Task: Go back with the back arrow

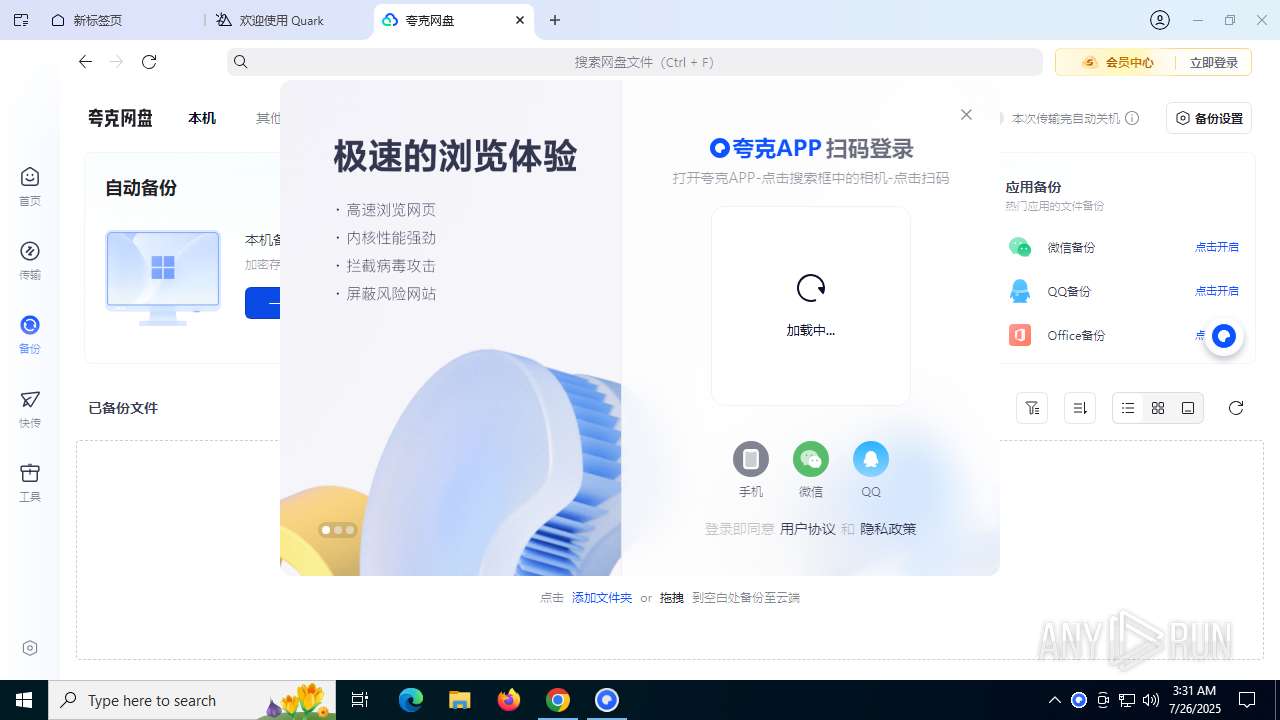Action: coord(85,62)
